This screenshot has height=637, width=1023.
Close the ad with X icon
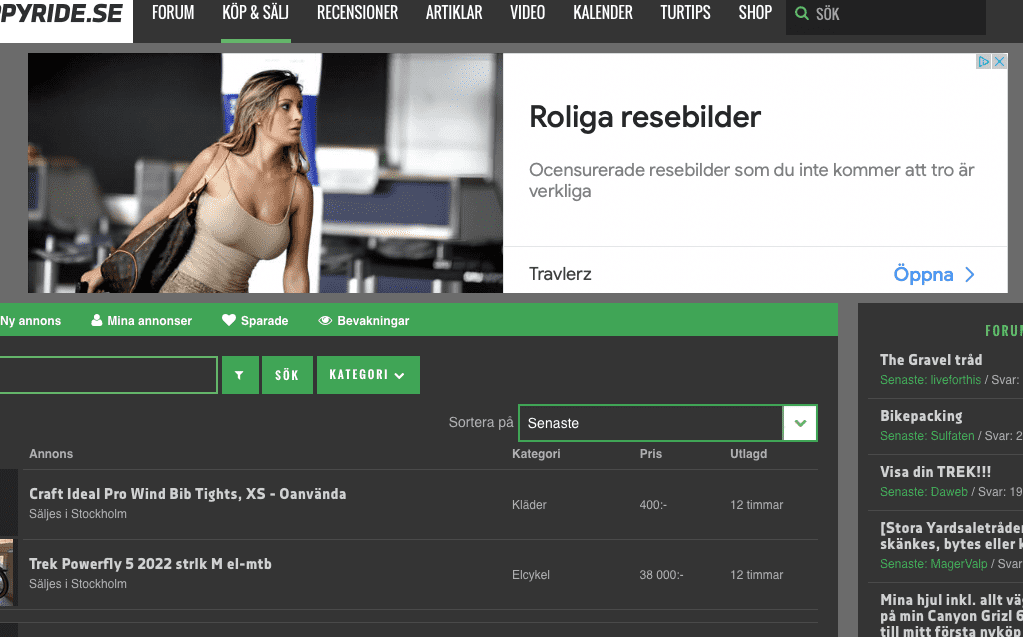tap(1000, 61)
